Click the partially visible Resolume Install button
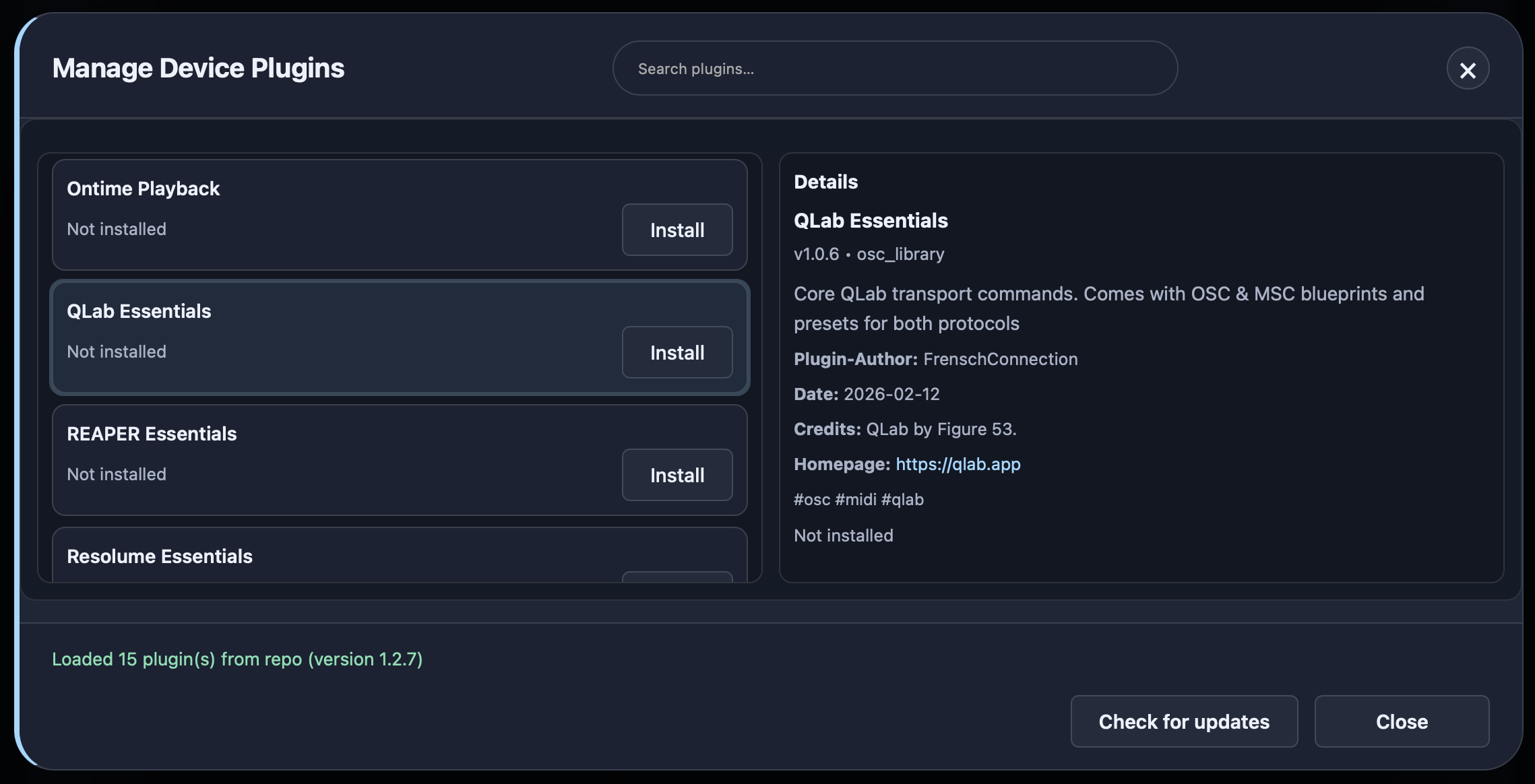The width and height of the screenshot is (1535, 784). click(677, 577)
